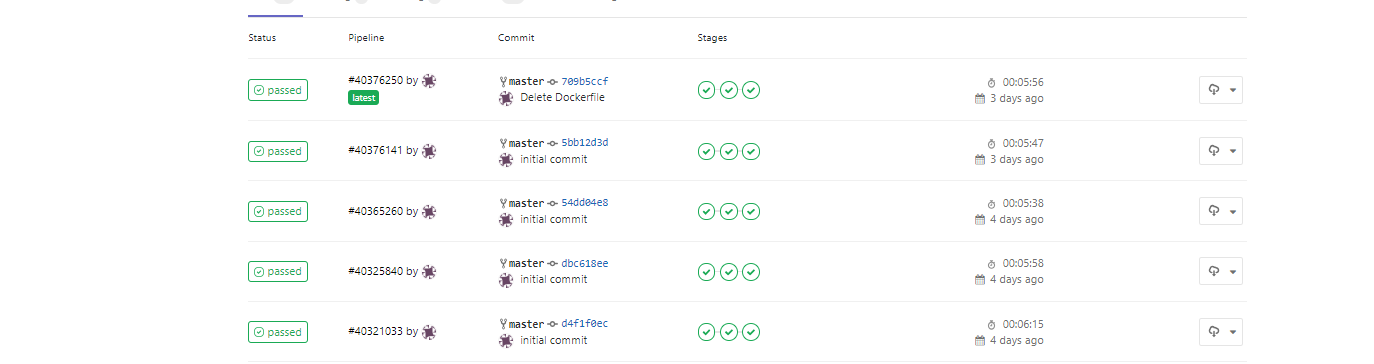The image size is (1374, 364).
Task: Open commit 709b5ccf
Action: click(585, 82)
